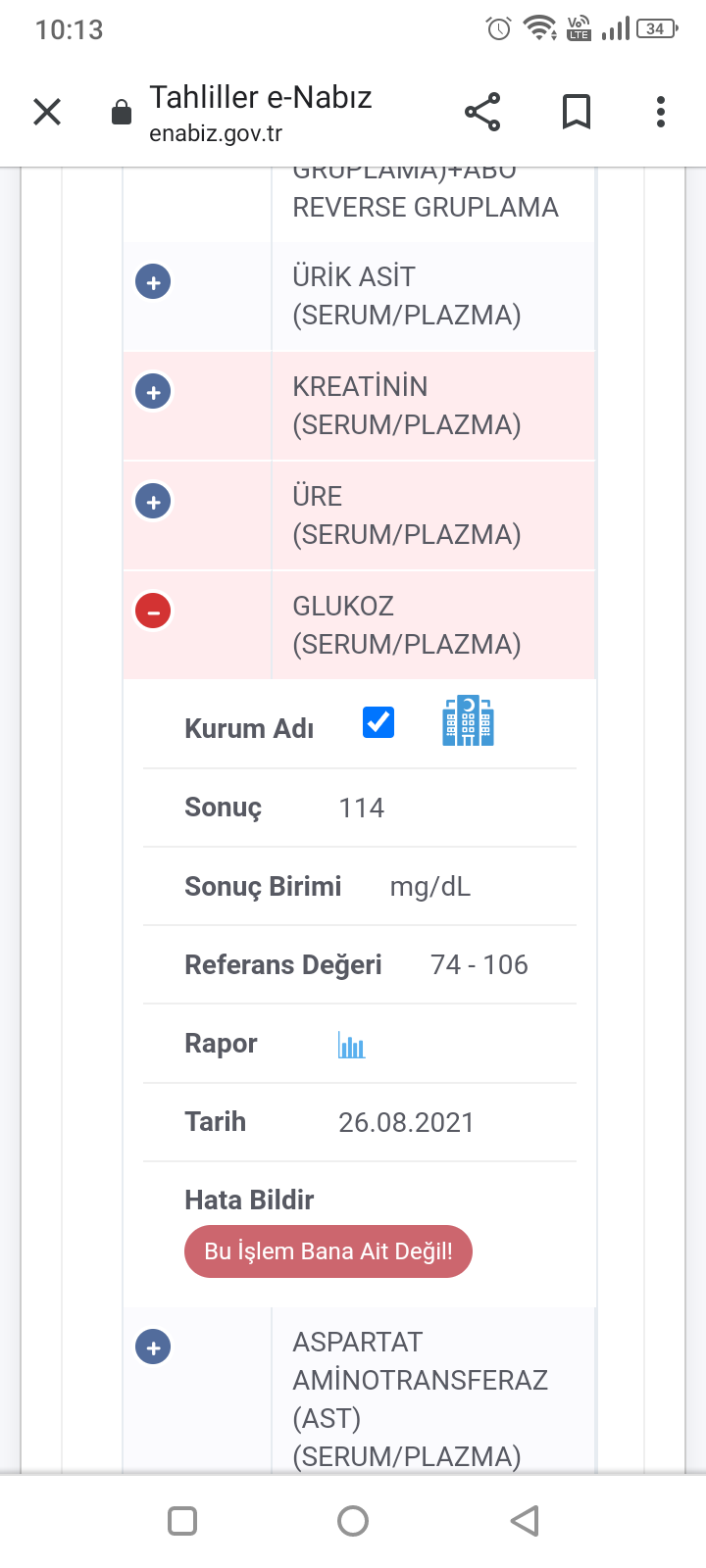Tap the enabiz.gov.tr URL text
706x1568 pixels.
tap(216, 134)
